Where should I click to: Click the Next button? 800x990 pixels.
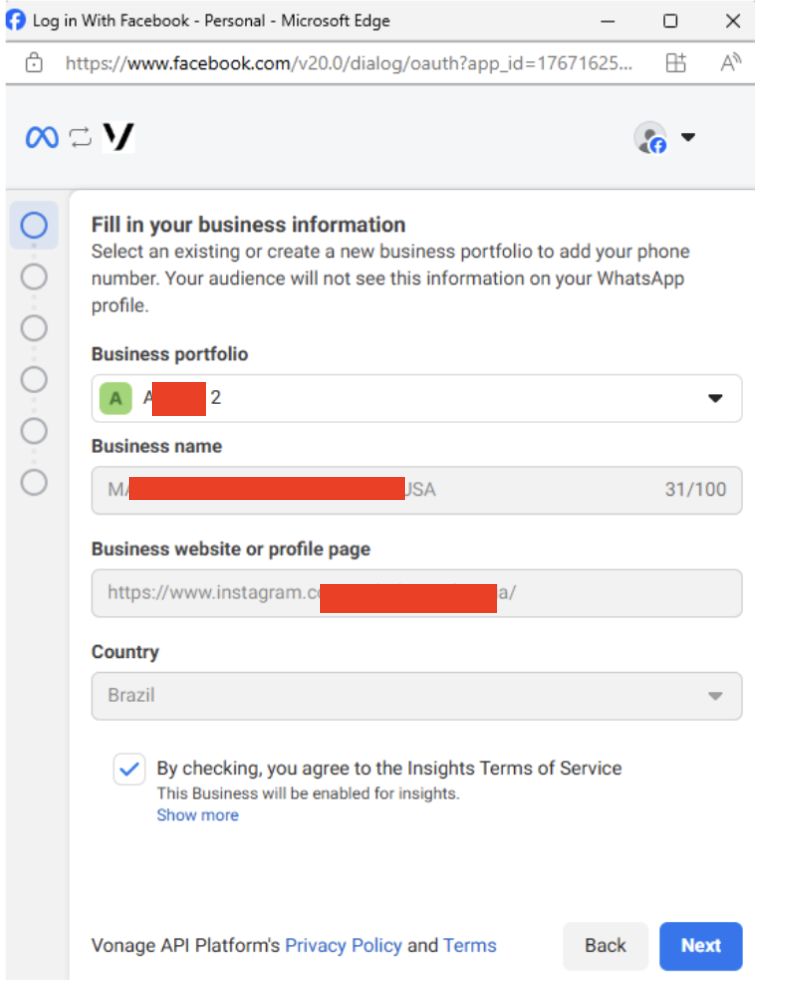[x=701, y=946]
